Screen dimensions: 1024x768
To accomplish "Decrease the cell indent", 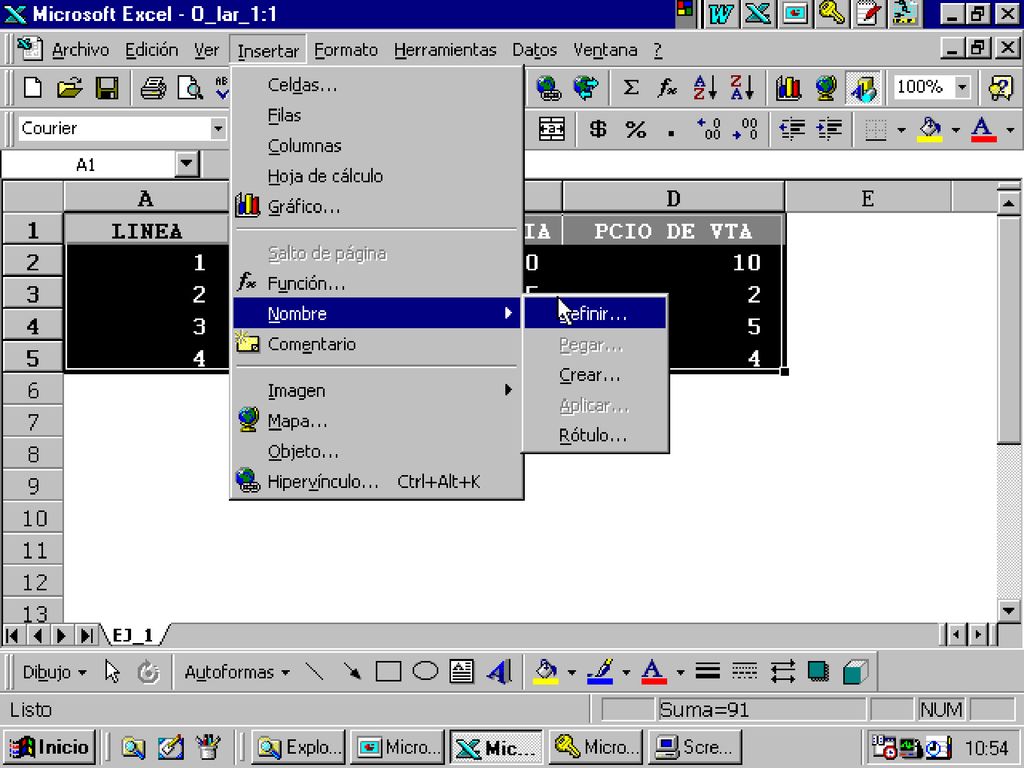I will pyautogui.click(x=792, y=129).
